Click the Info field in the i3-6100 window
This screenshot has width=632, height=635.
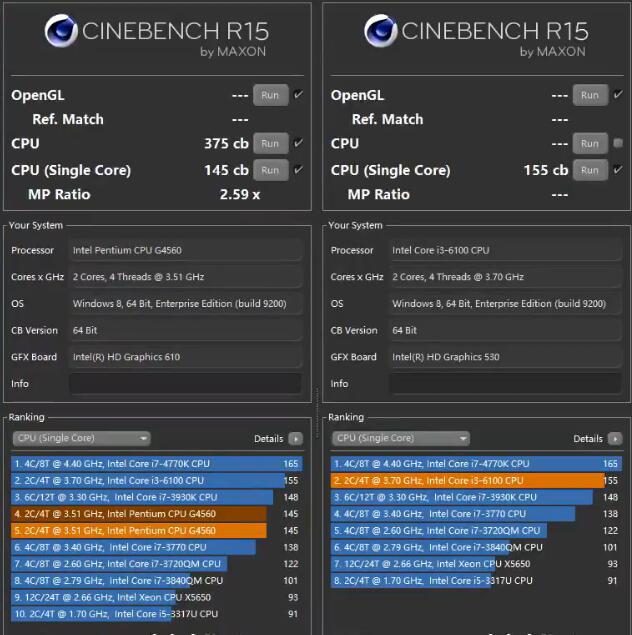click(505, 383)
